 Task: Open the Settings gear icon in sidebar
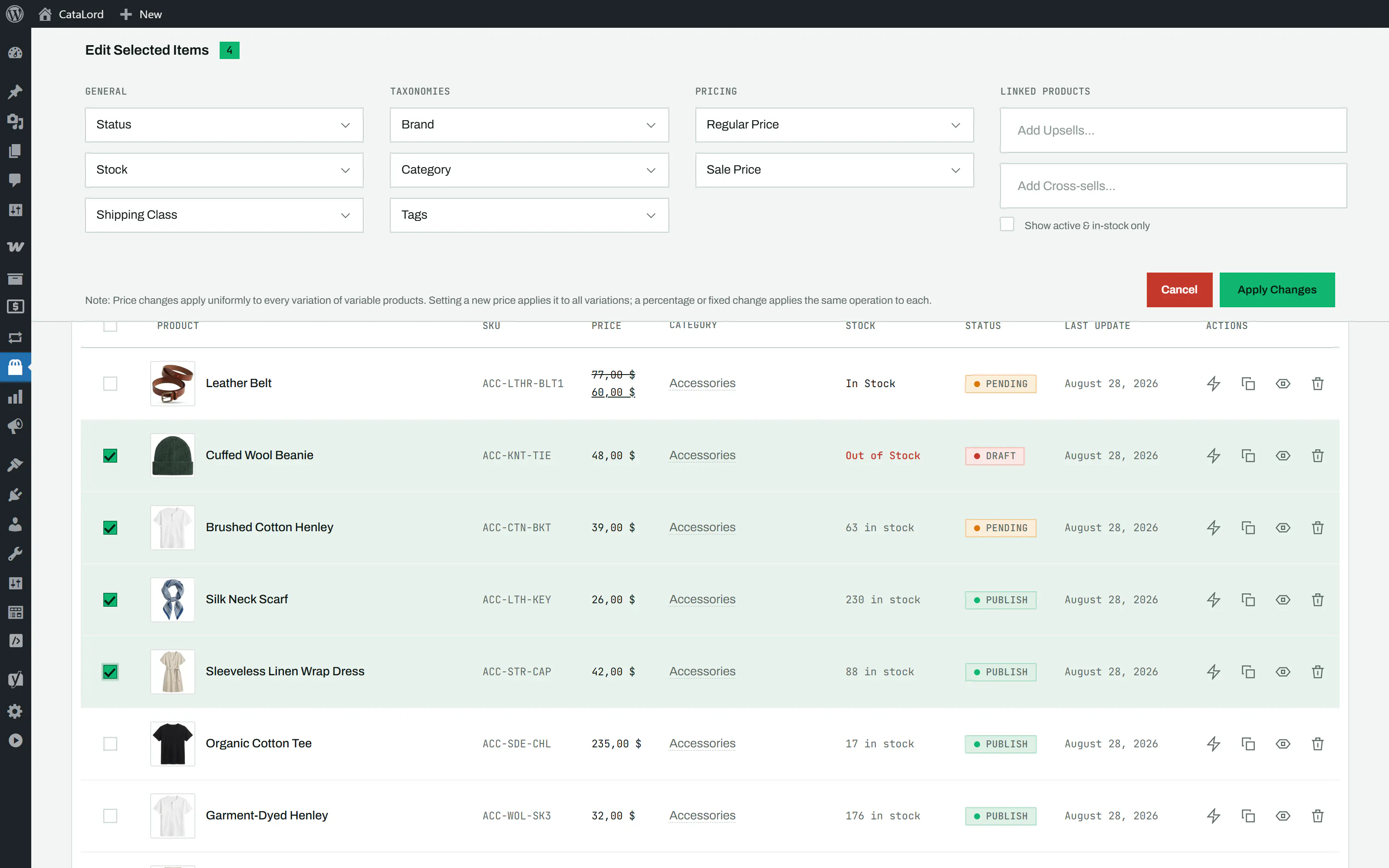[16, 711]
